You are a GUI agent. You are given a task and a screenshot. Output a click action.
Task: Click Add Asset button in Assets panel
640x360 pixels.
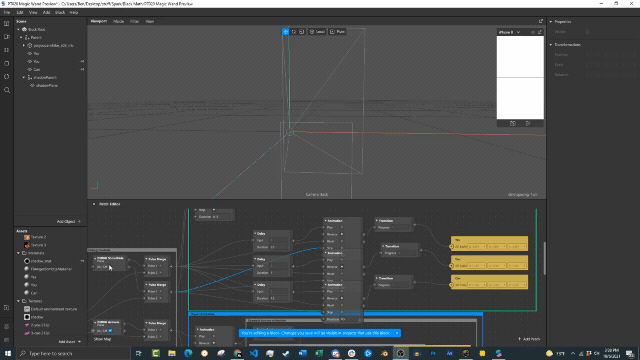tap(69, 342)
